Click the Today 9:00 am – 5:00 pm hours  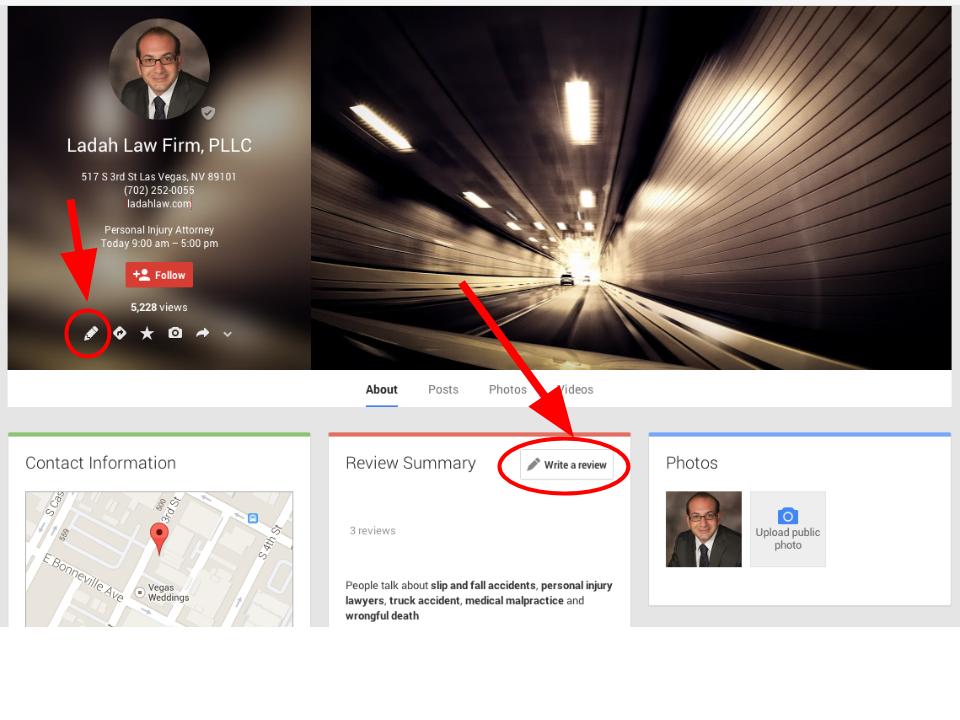159,244
